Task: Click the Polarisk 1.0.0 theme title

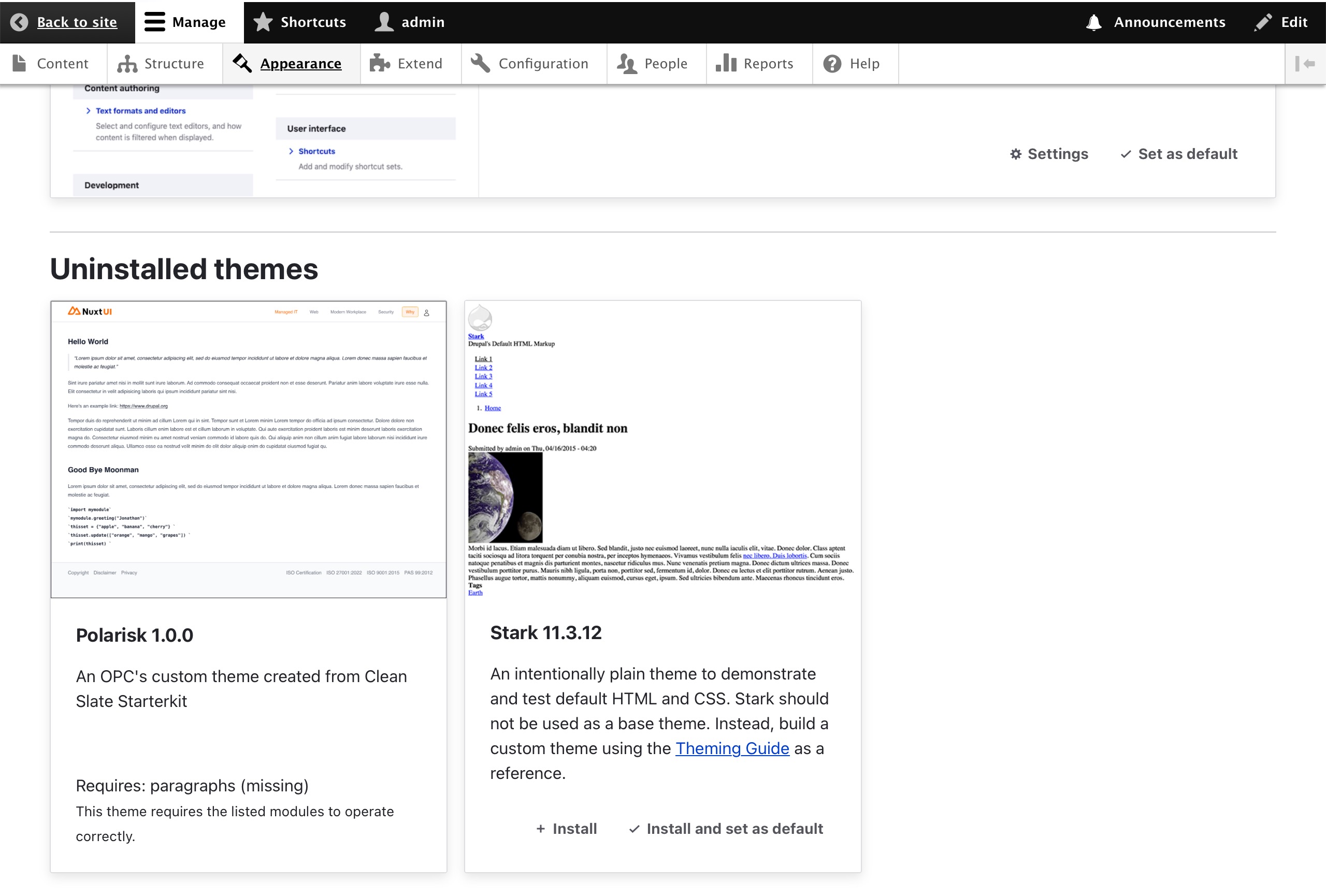Action: coord(135,635)
